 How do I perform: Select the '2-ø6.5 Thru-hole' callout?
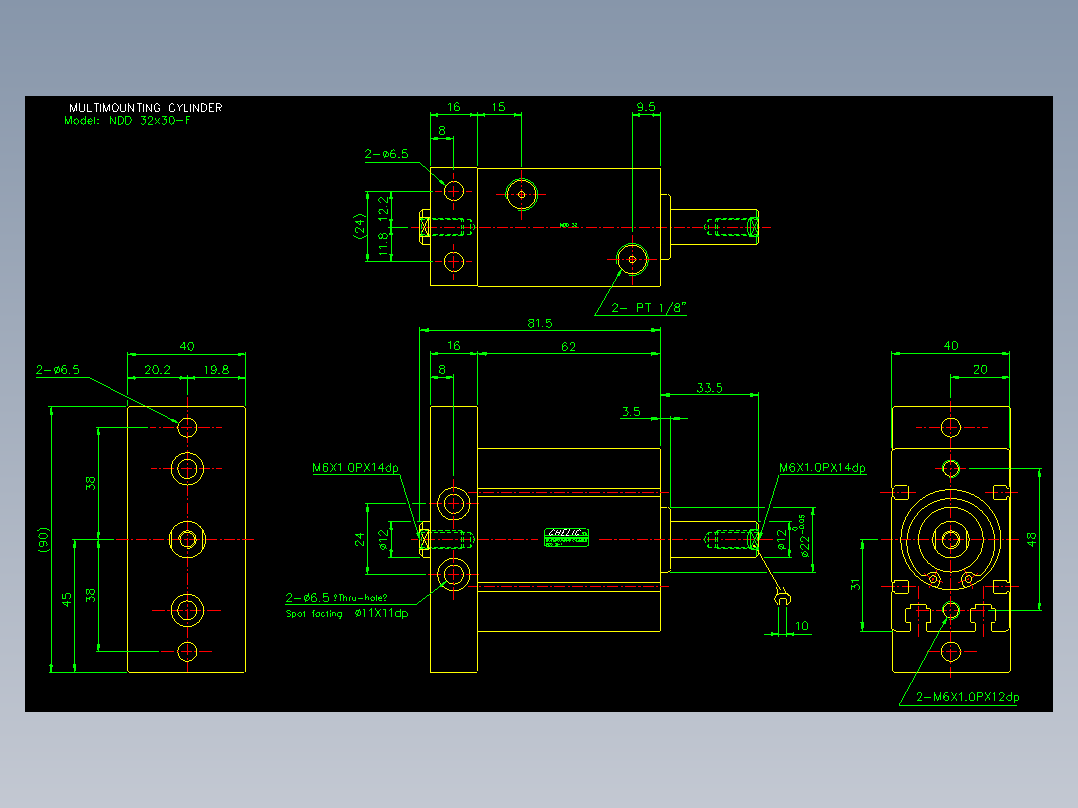pyautogui.click(x=337, y=598)
